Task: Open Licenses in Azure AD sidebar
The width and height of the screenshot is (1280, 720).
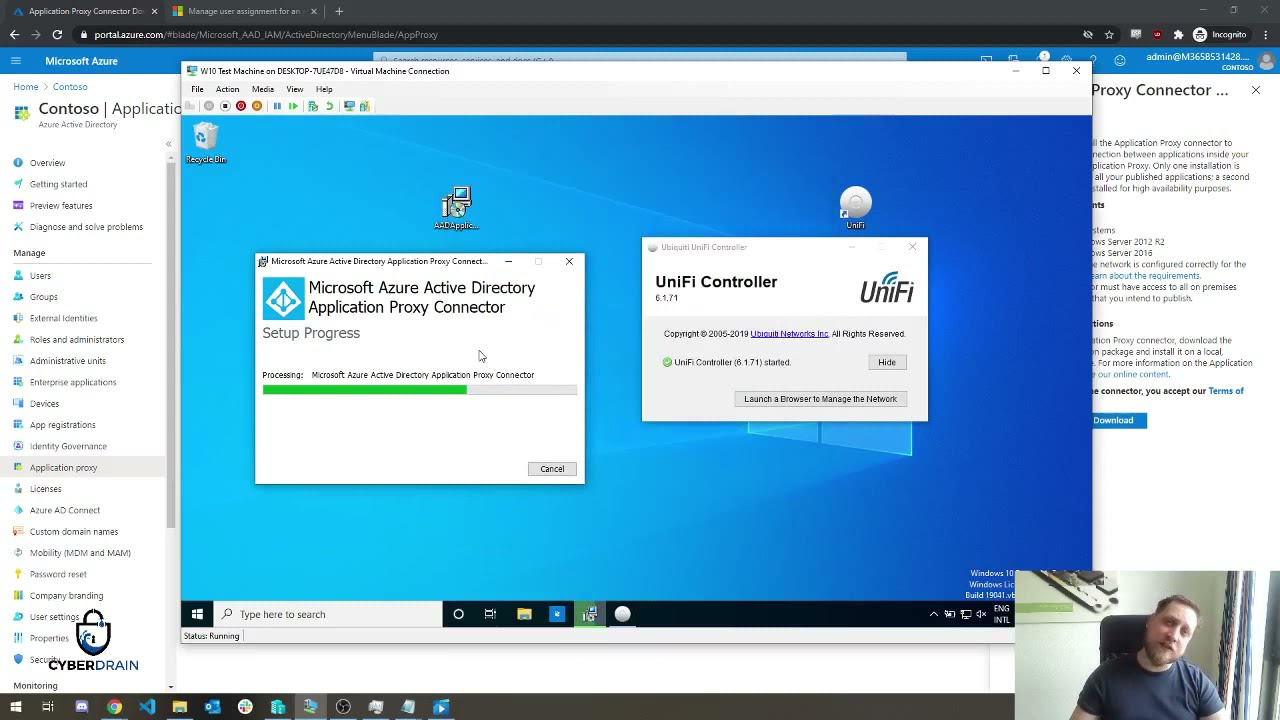Action: (45, 489)
